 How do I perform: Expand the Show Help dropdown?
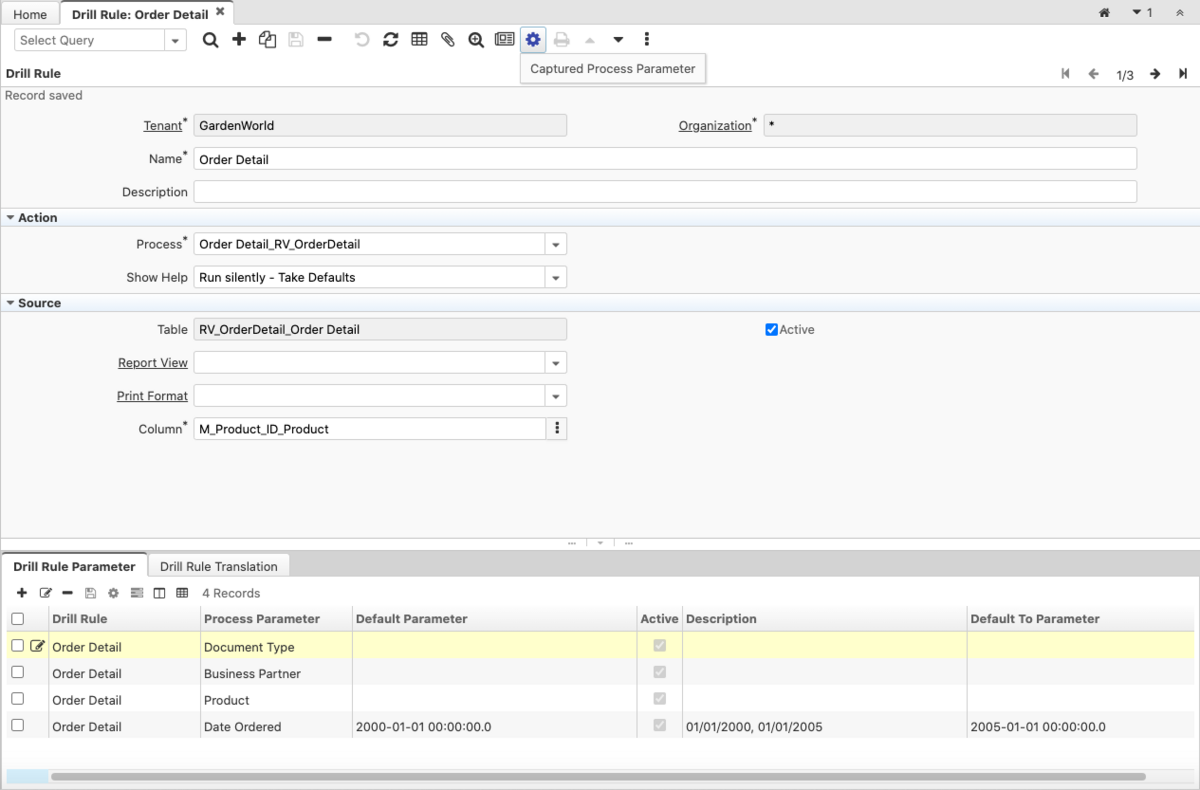coord(556,278)
